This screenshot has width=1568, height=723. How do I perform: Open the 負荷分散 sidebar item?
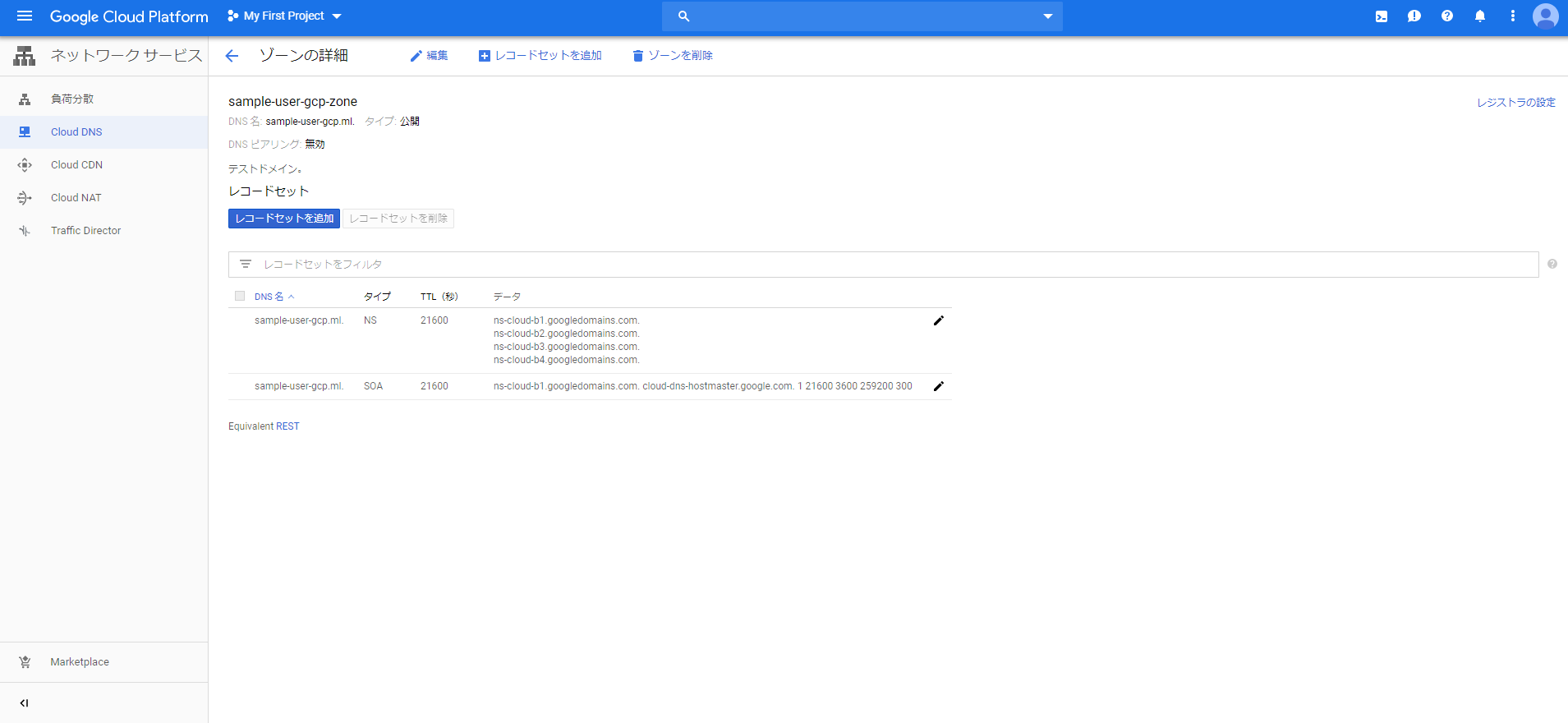[103, 99]
